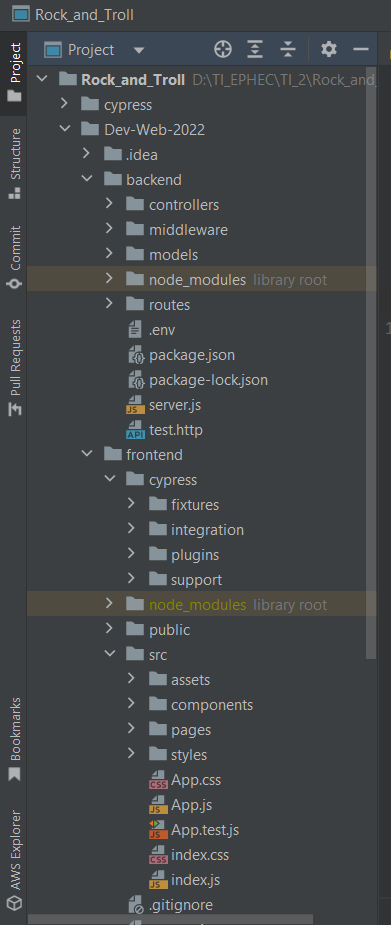
Task: Select the .env file icon
Action: pyautogui.click(x=136, y=330)
